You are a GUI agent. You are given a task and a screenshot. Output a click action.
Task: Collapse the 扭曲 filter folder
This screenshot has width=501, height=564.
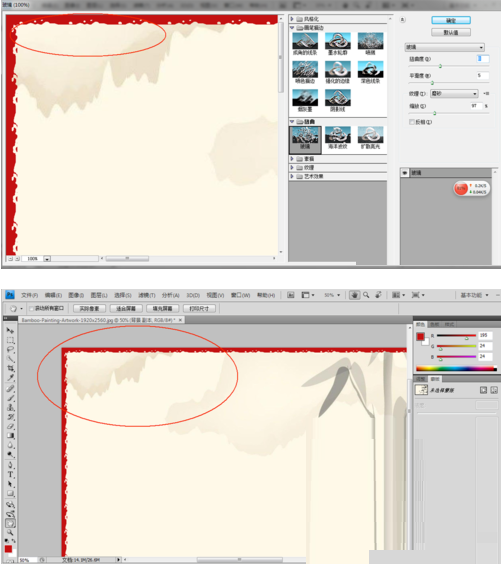292,122
